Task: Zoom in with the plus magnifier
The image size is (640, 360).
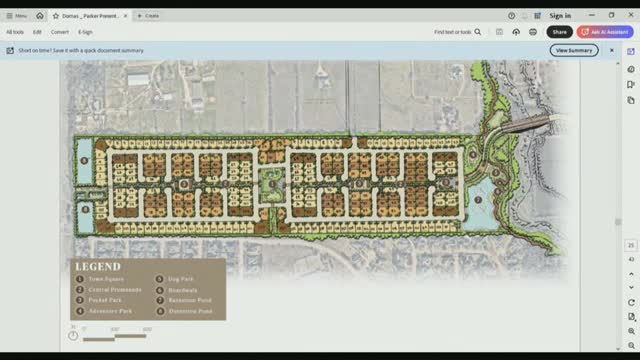Action: tap(631, 331)
